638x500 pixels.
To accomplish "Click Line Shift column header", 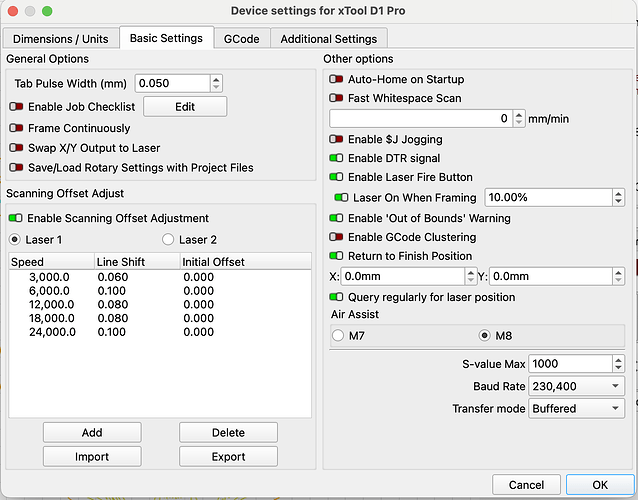I will pos(137,262).
